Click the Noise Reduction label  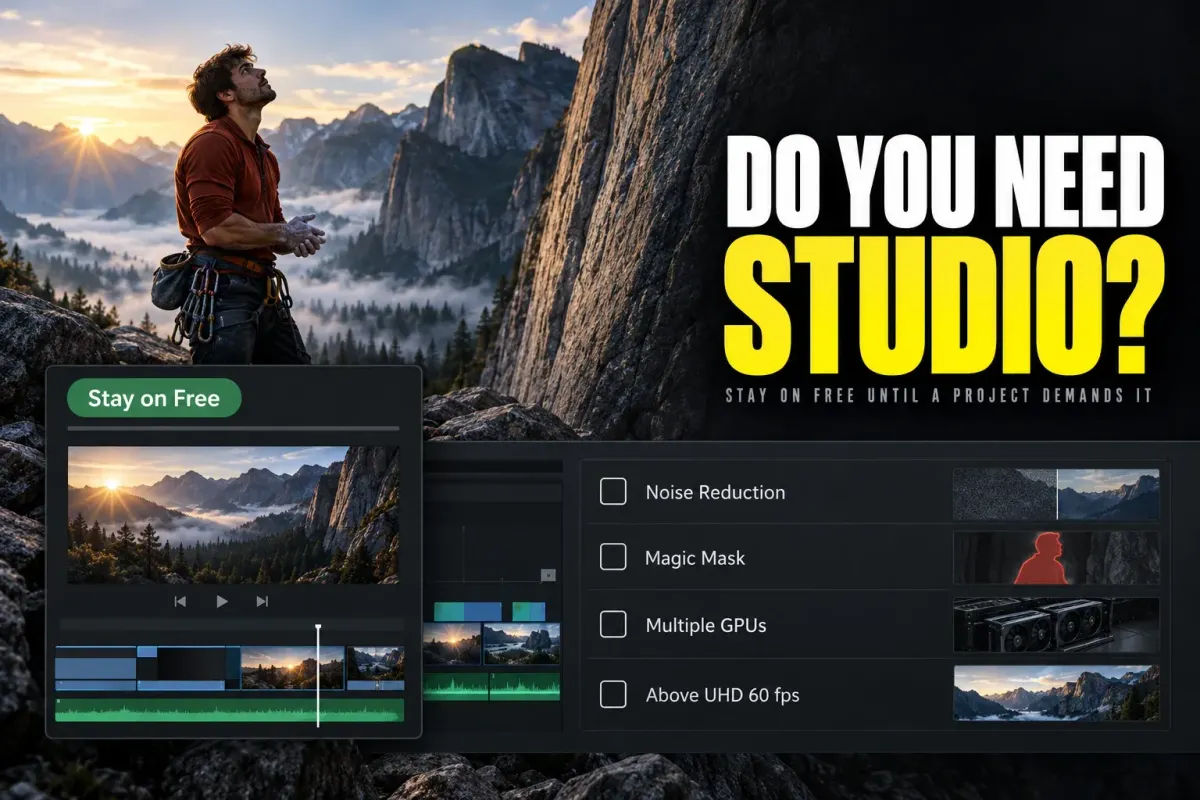[x=715, y=492]
